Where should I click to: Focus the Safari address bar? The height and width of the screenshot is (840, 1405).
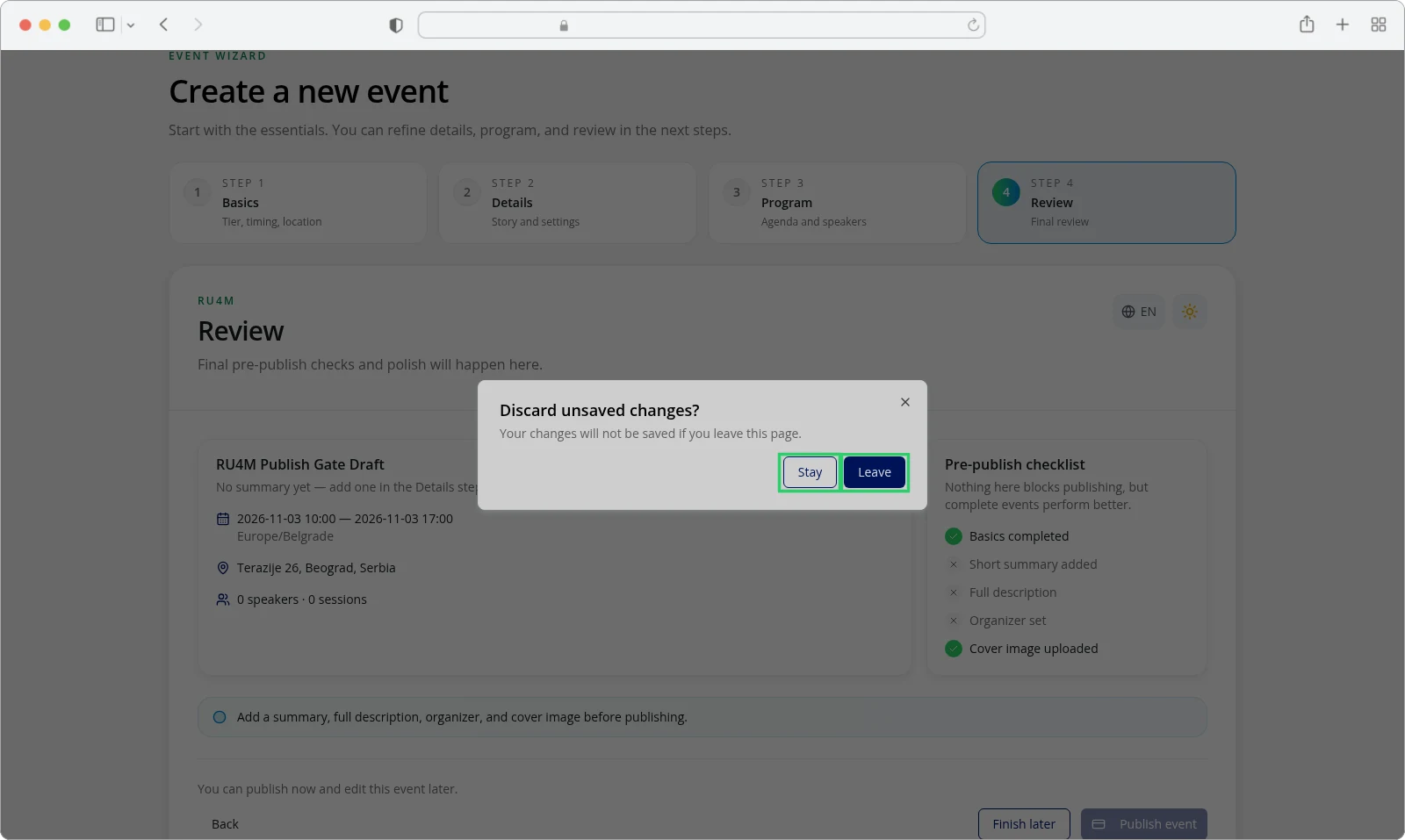click(702, 25)
